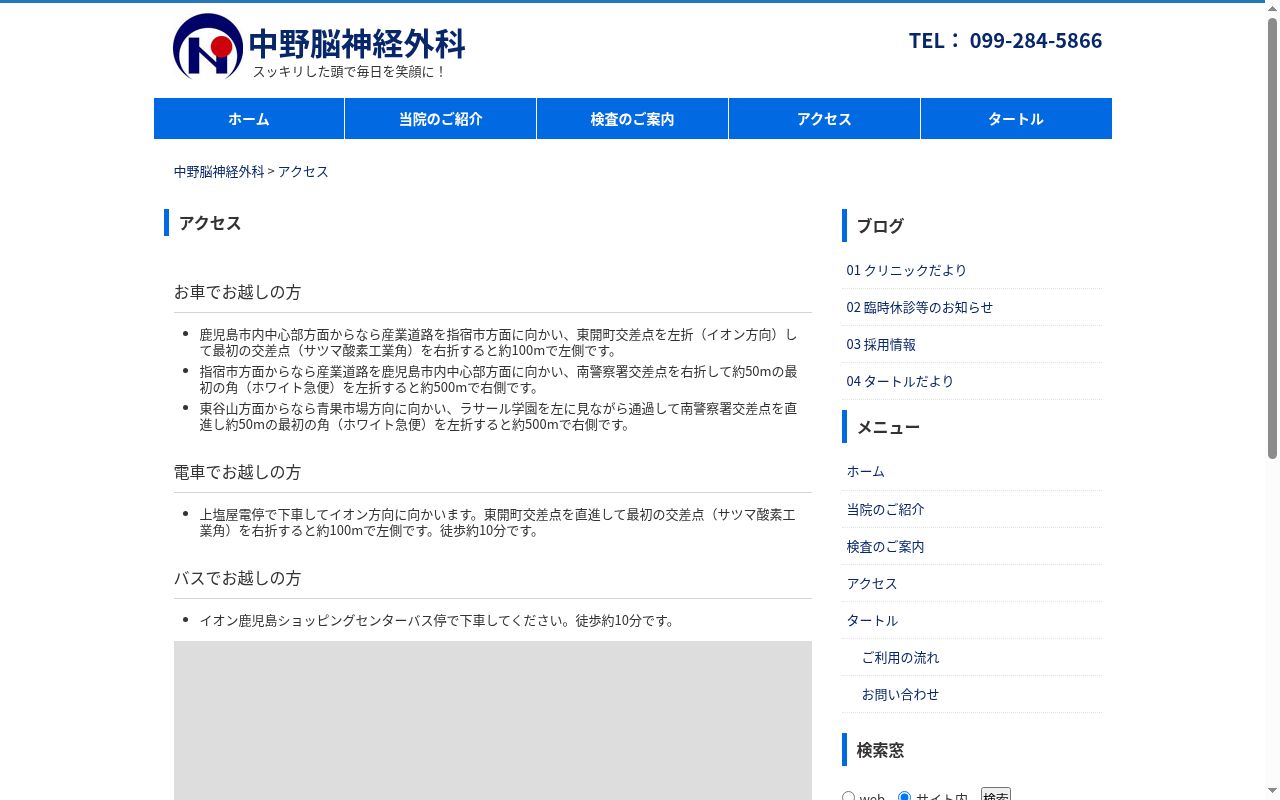
Task: Click the directions starting 鹿児島市内中心部方面からなら
Action: pyautogui.click(x=498, y=343)
